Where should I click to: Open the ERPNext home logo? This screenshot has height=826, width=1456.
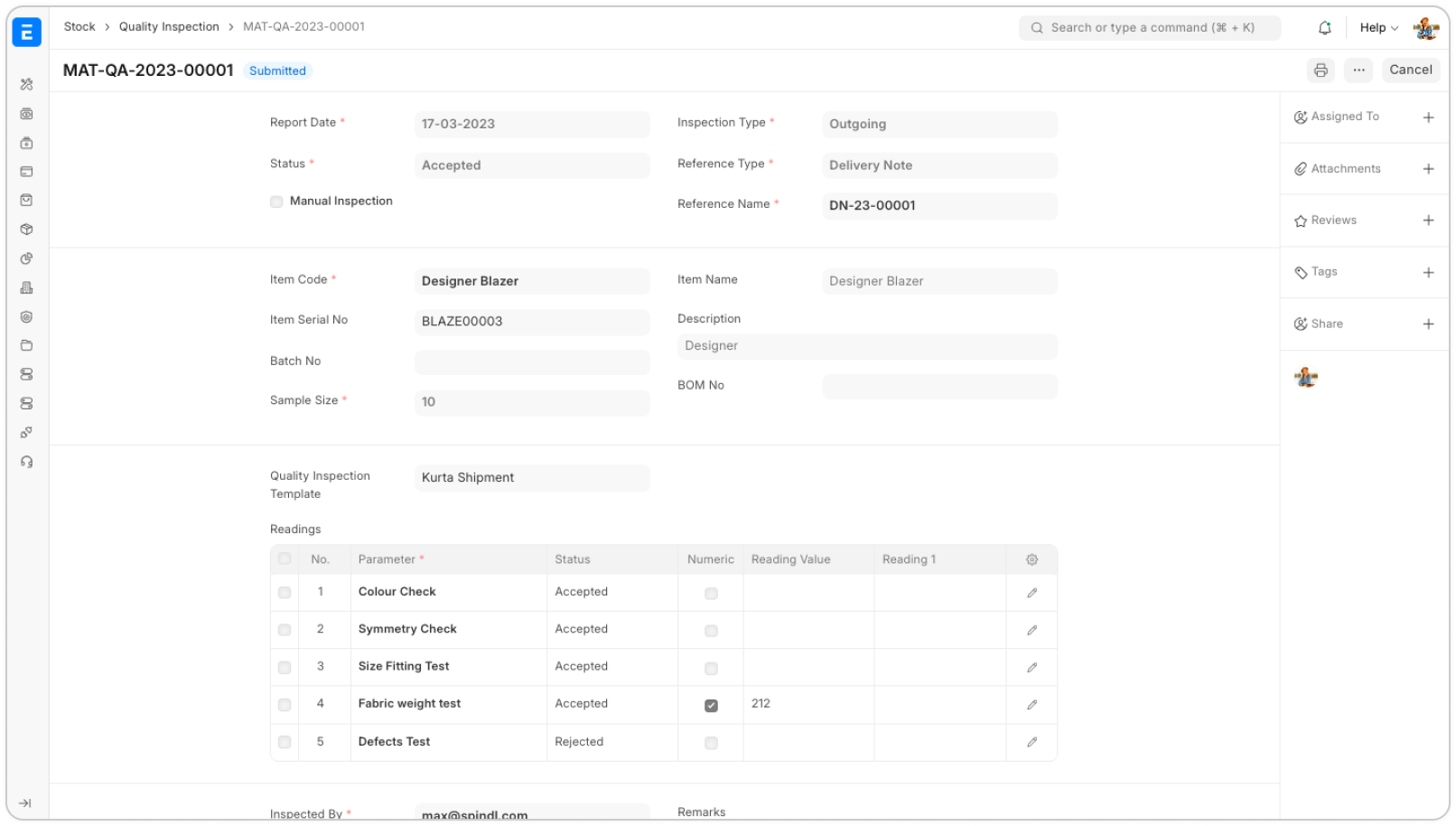[26, 33]
